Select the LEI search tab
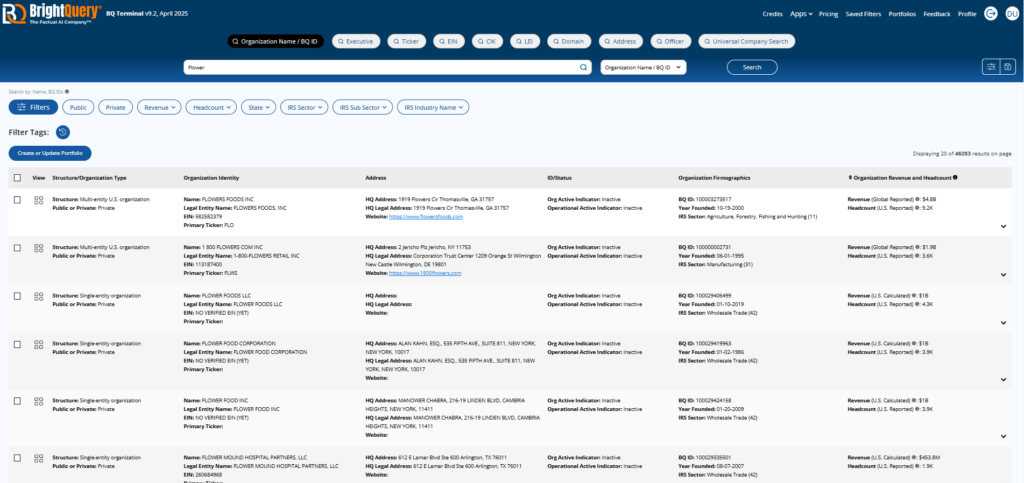 [x=525, y=41]
